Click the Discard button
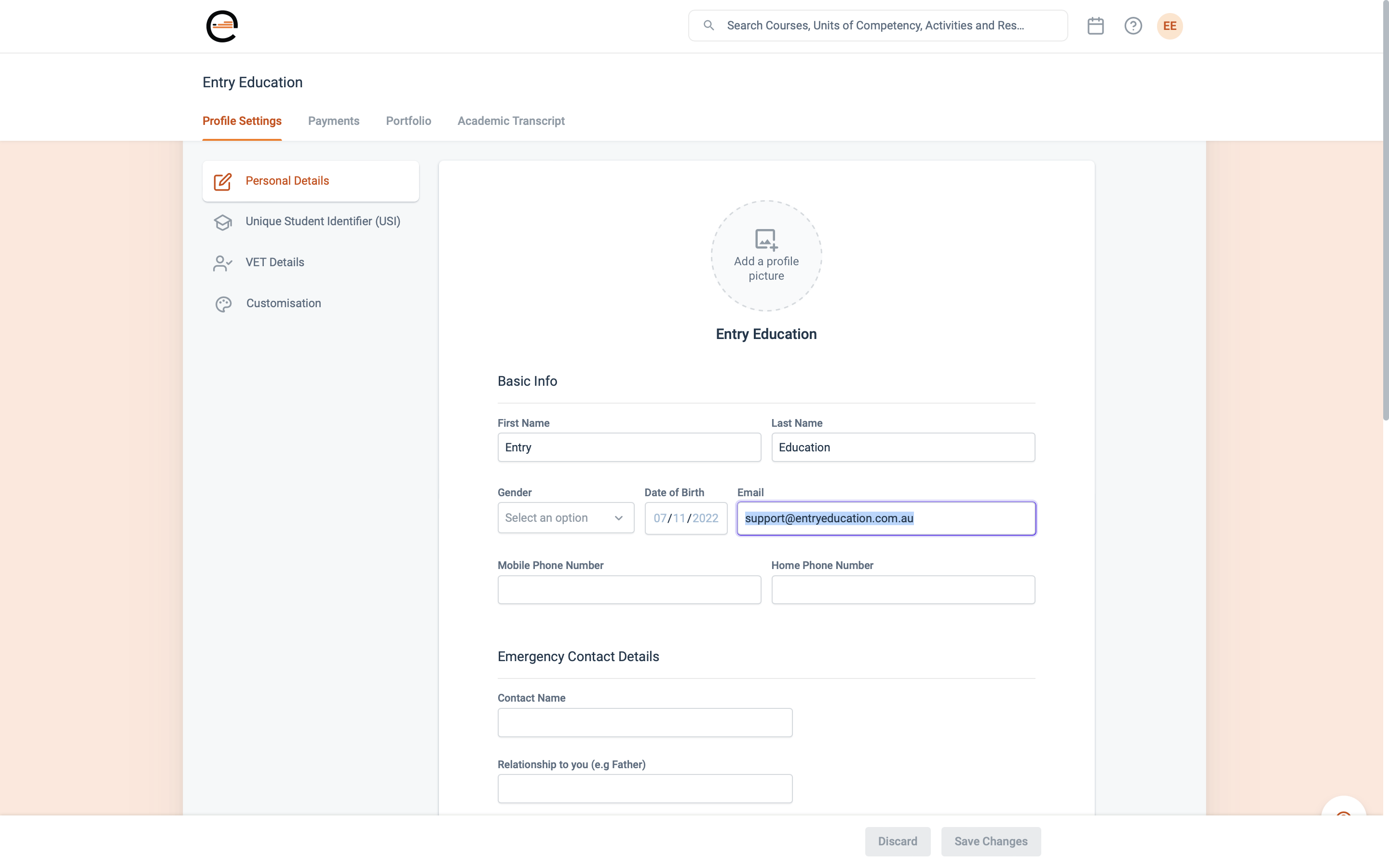This screenshot has width=1389, height=868. [x=897, y=841]
